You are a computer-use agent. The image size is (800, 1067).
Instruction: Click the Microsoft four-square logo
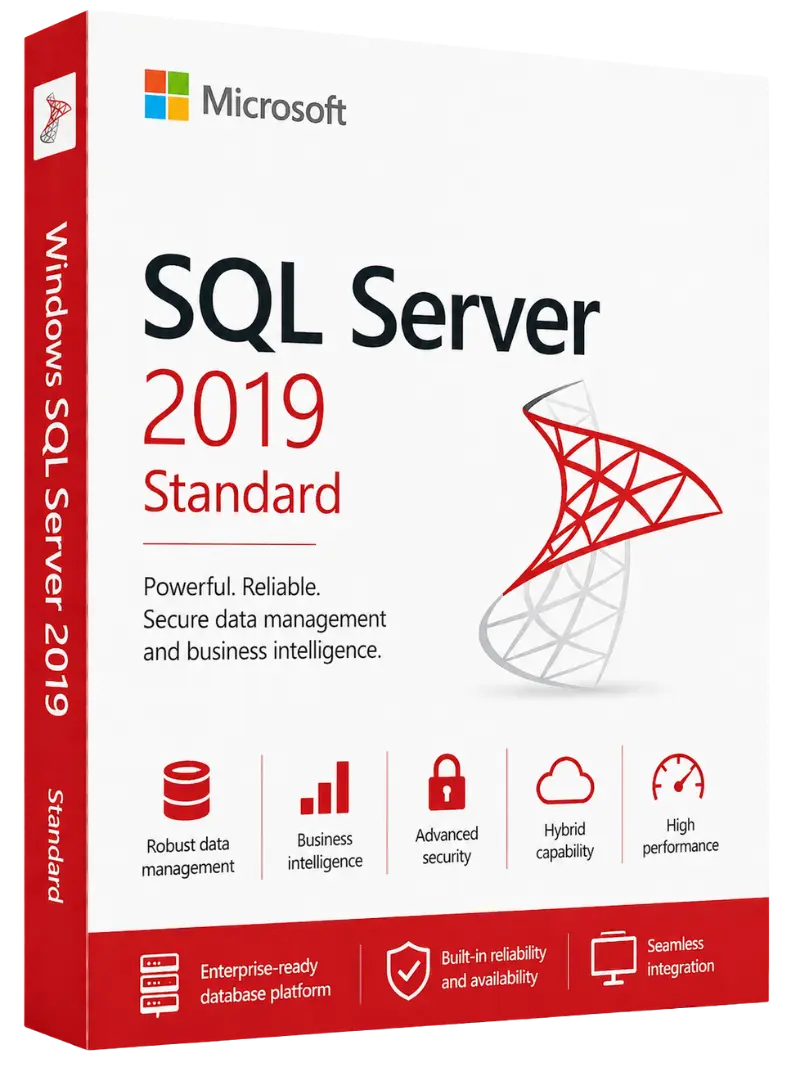167,95
